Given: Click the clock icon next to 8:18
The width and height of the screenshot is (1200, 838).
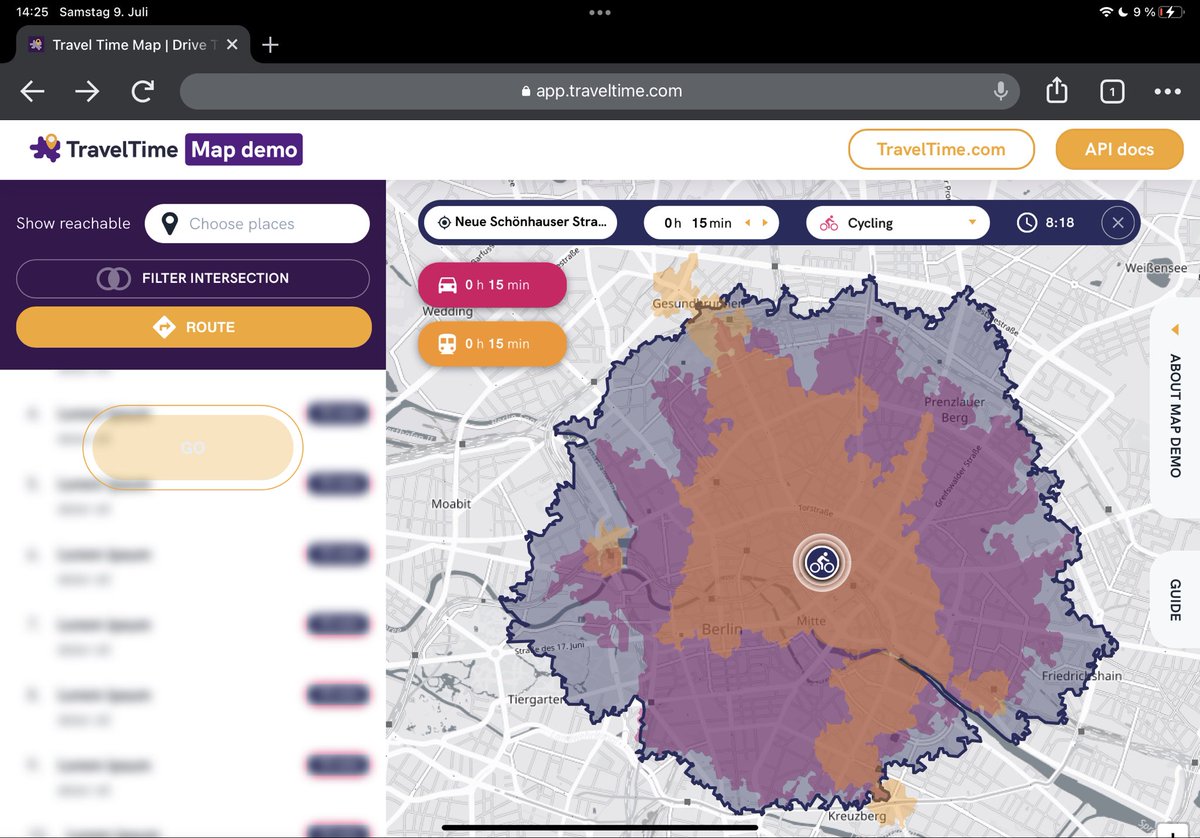Looking at the screenshot, I should click(x=1027, y=223).
